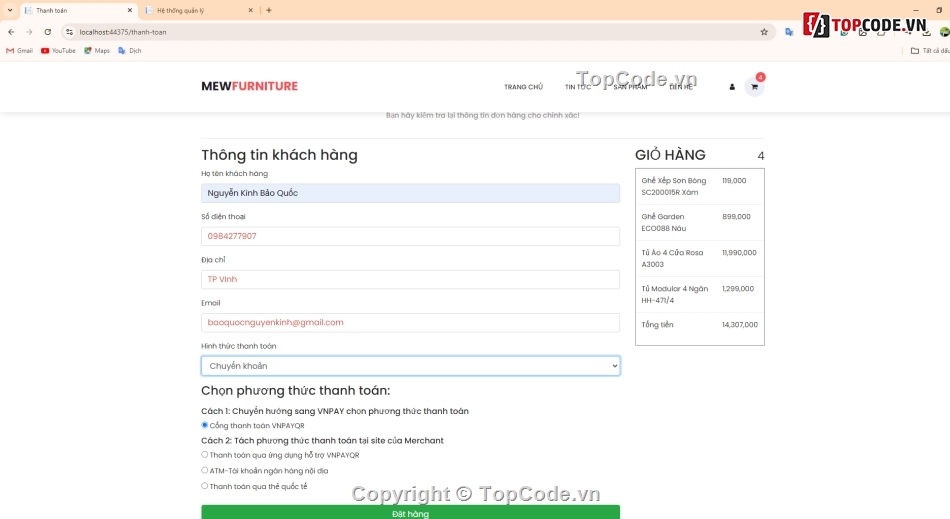The height and width of the screenshot is (519, 950).
Task: Reload the page with refresh icon
Action: click(x=47, y=32)
